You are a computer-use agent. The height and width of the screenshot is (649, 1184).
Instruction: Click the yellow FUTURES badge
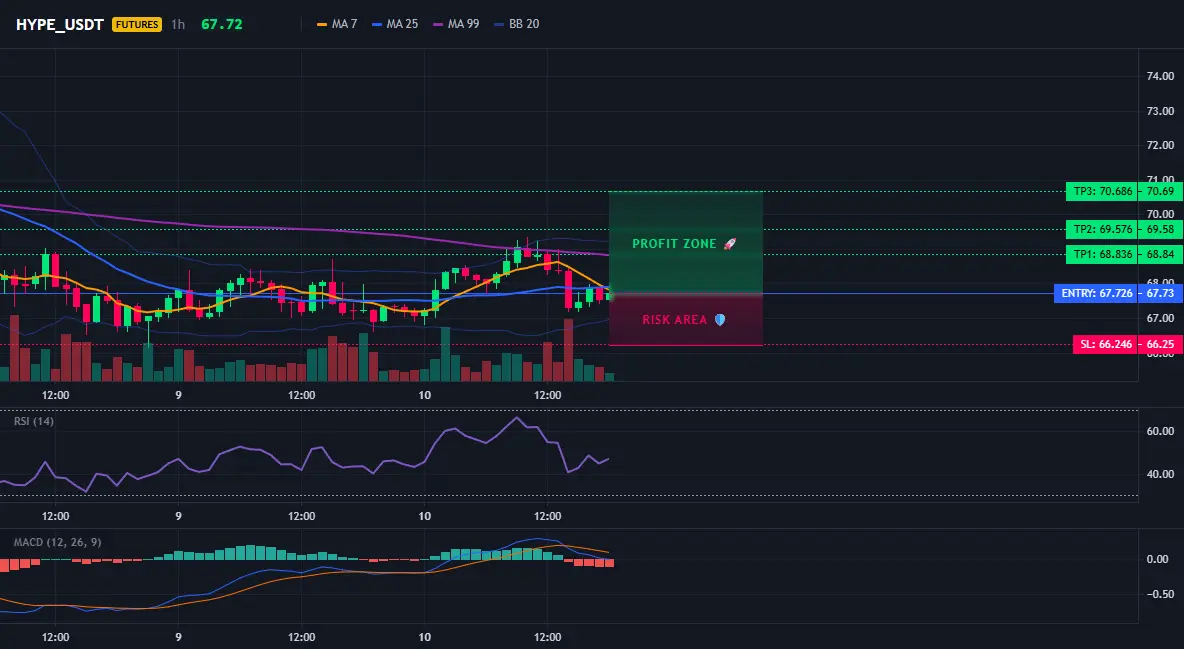point(137,24)
